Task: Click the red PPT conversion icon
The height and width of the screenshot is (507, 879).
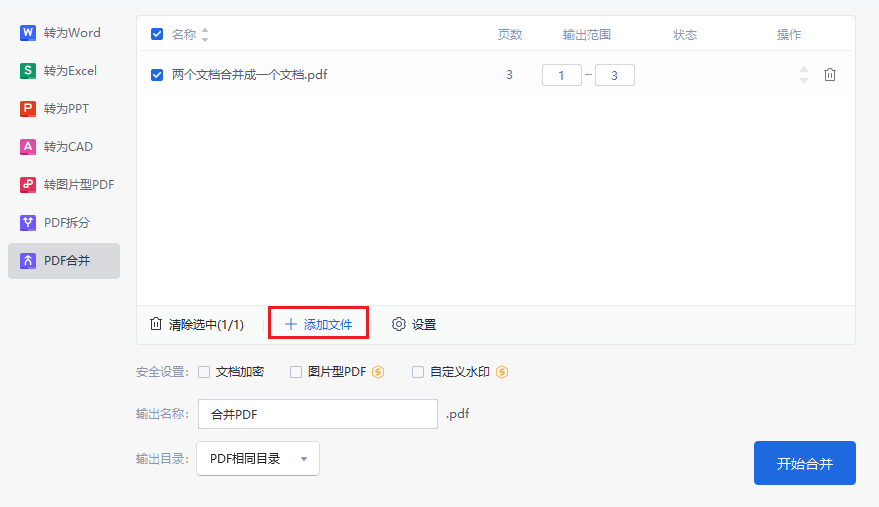Action: [x=27, y=108]
